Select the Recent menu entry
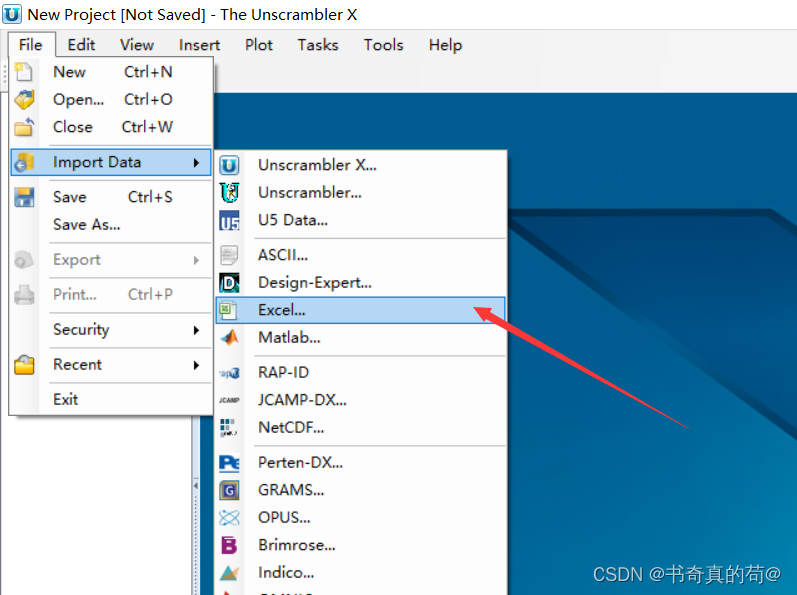This screenshot has width=797, height=595. (111, 365)
